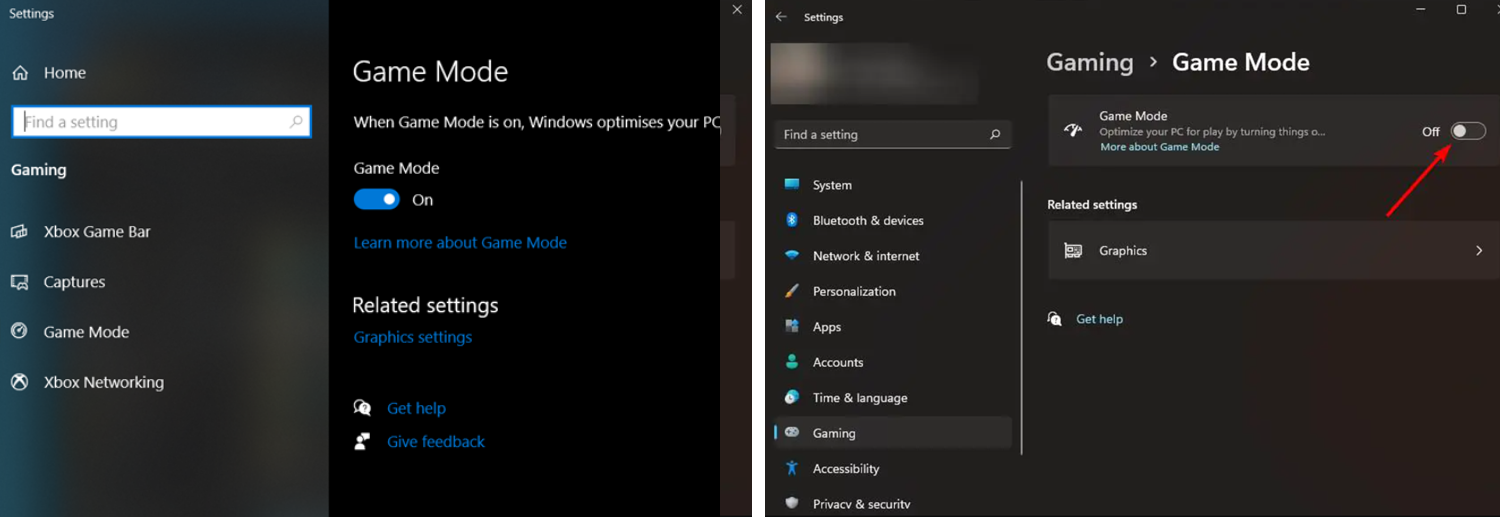Turn off the Windows 10 Game Mode switch
The height and width of the screenshot is (517, 1500).
[x=377, y=200]
